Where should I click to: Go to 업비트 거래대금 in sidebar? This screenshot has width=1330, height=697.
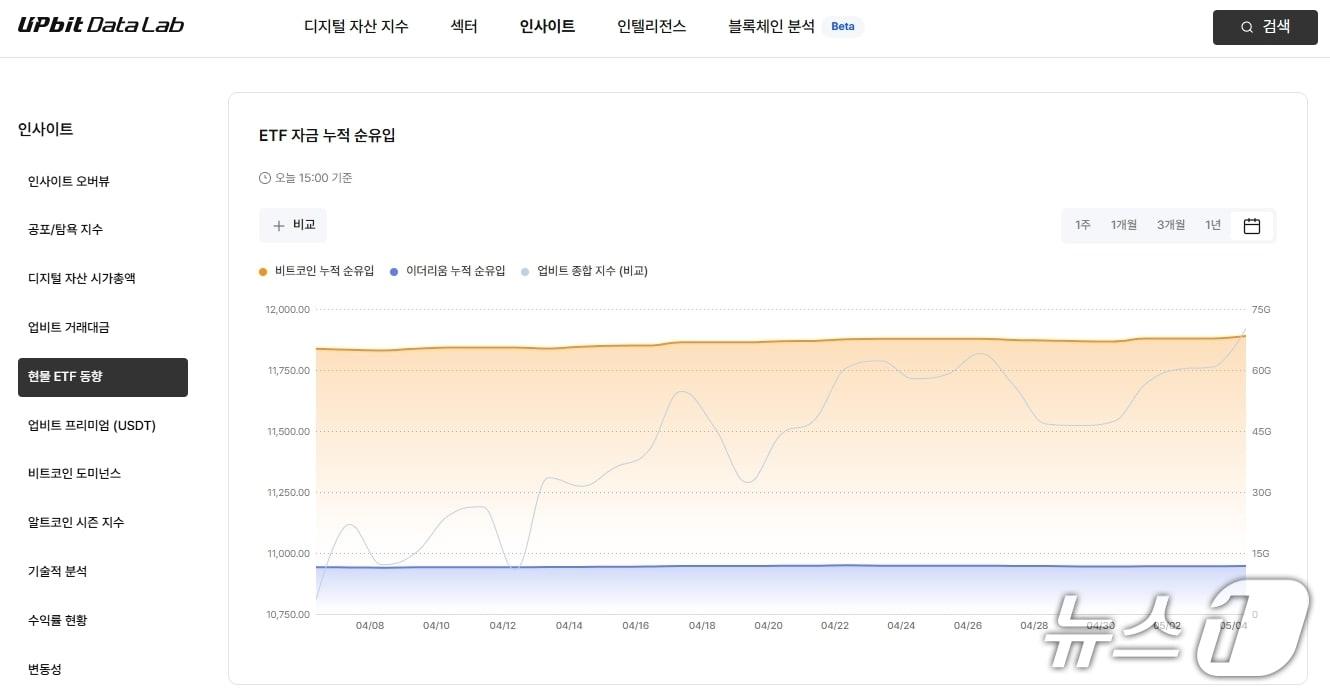tap(69, 328)
